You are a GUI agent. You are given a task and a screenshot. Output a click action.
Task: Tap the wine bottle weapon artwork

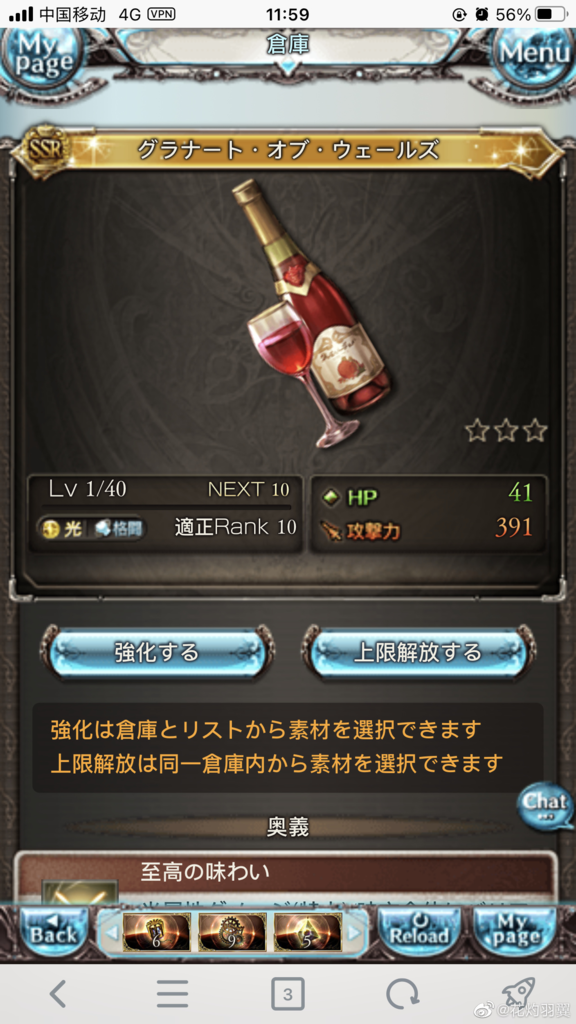click(310, 313)
